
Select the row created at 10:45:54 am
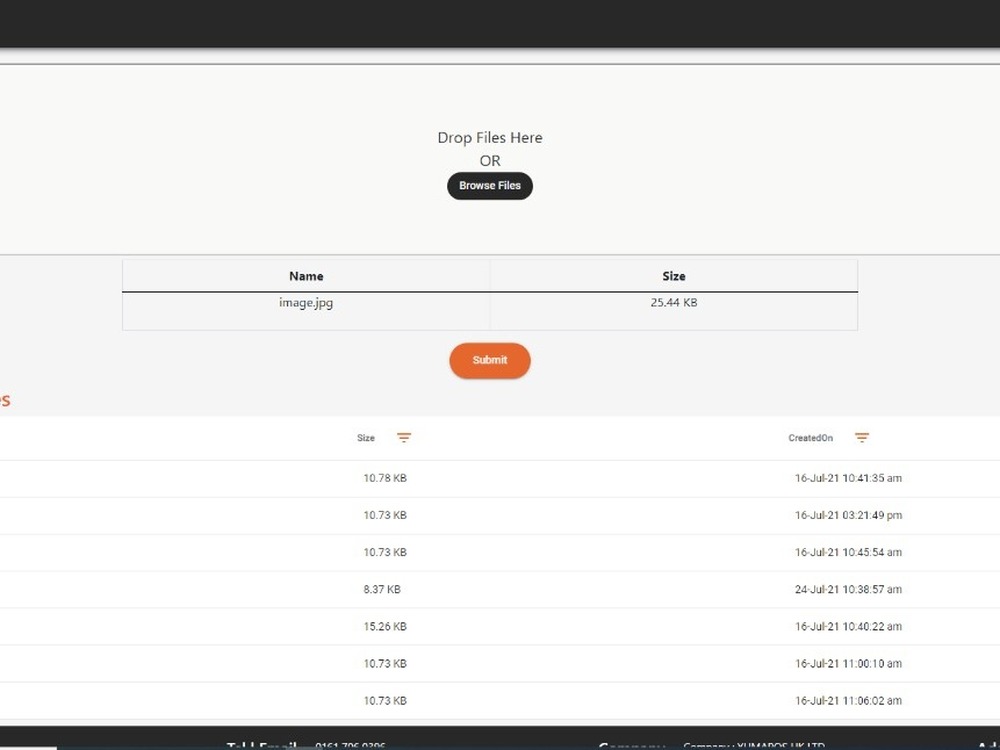click(x=848, y=552)
